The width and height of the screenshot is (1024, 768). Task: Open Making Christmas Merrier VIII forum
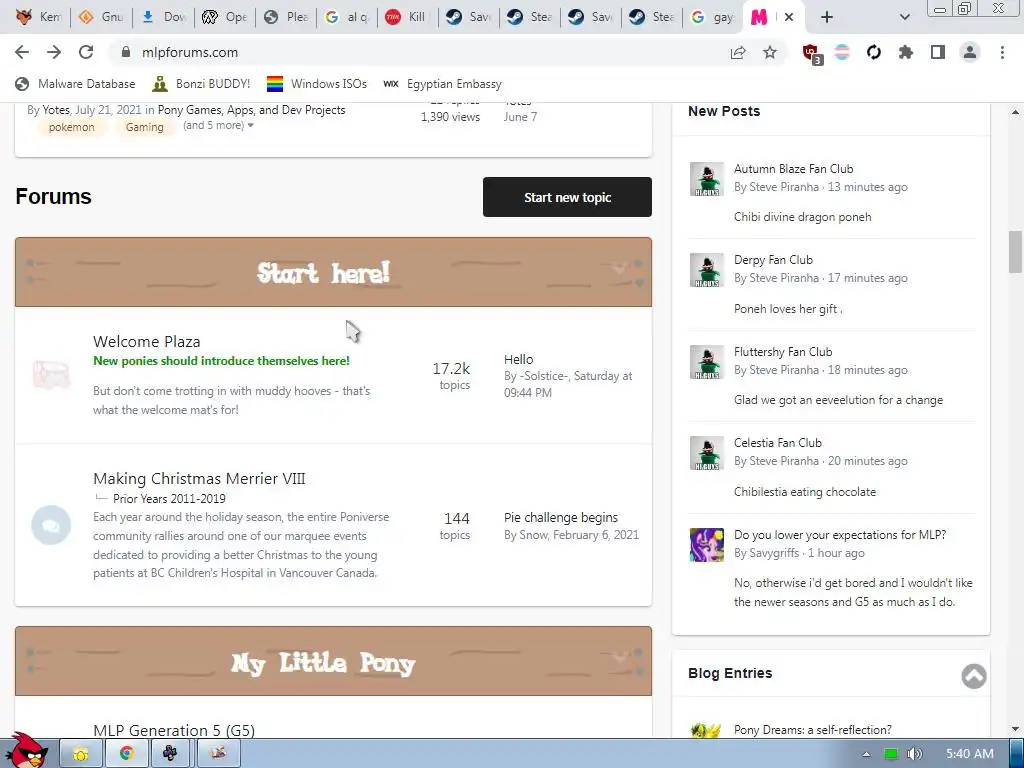[x=199, y=479]
